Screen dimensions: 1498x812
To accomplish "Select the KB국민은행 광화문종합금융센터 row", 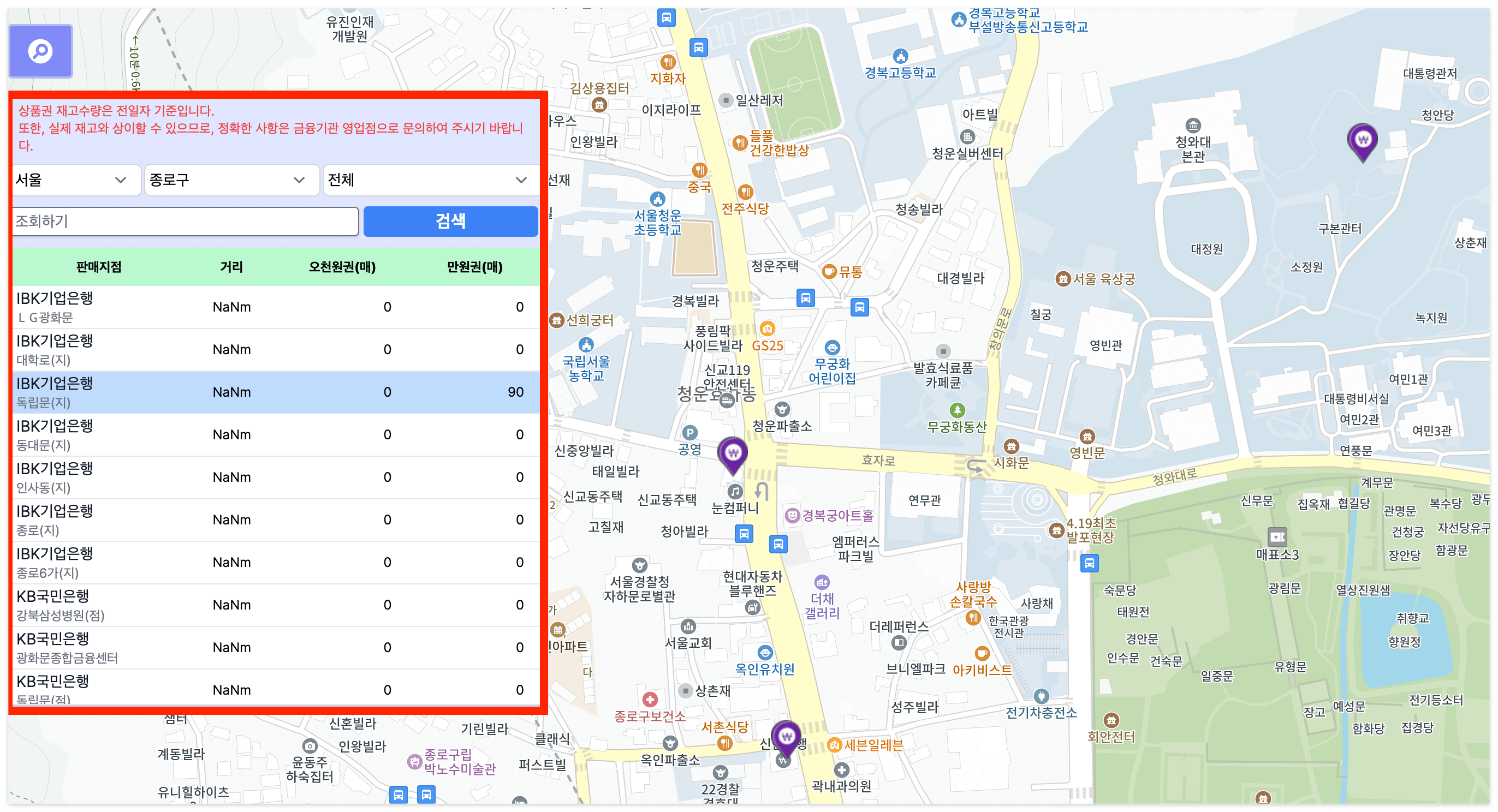I will pos(276,648).
